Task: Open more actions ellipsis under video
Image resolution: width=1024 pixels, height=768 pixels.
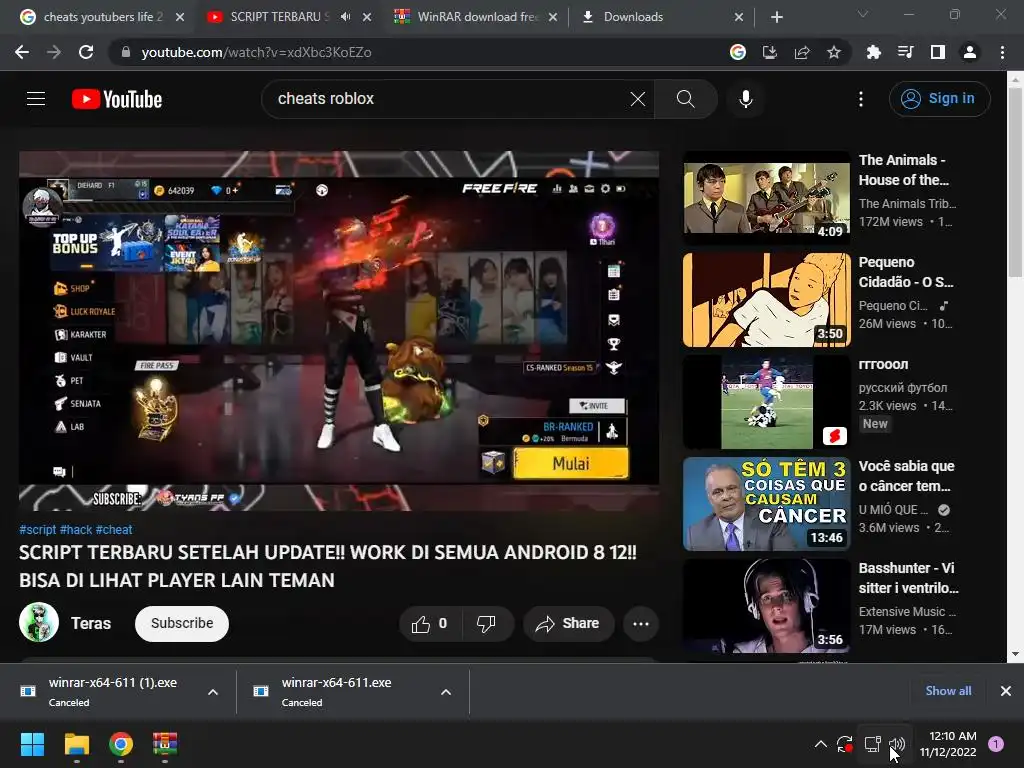Action: click(641, 624)
